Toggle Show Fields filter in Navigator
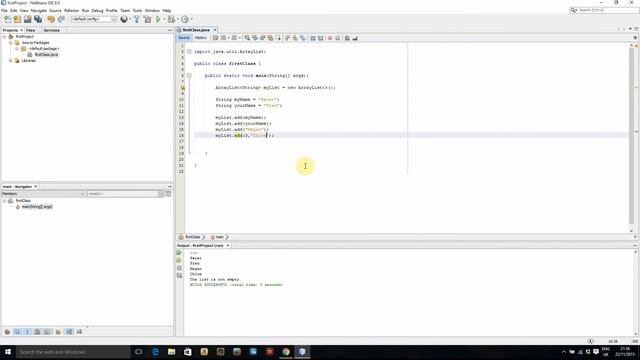Viewport: 640px width, 360px height. [x=18, y=332]
